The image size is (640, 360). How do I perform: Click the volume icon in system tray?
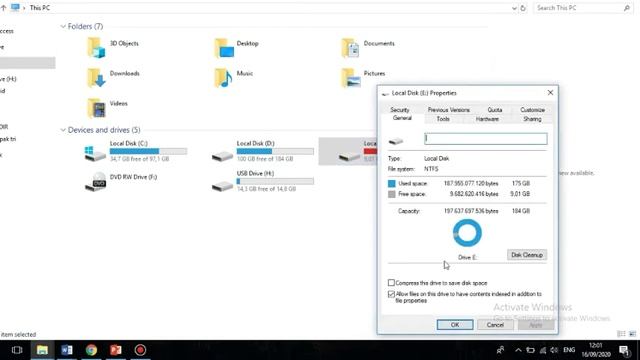[554, 350]
